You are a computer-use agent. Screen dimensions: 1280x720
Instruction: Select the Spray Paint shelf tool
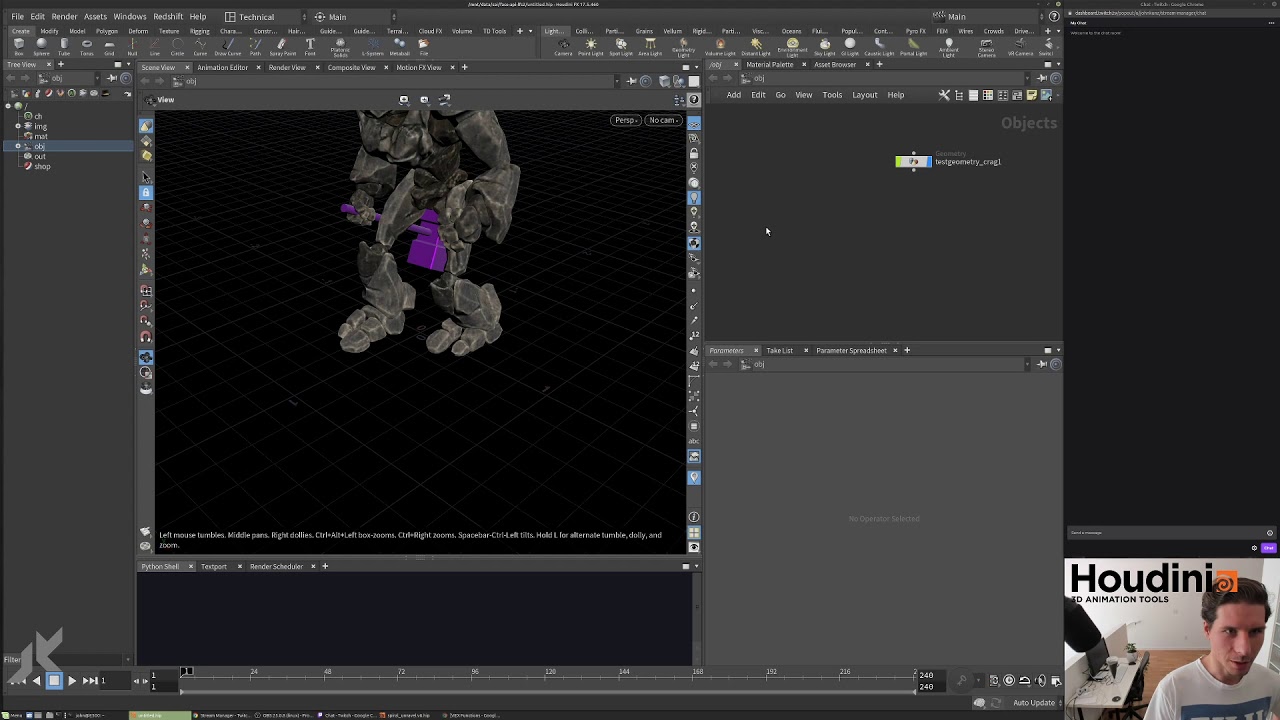click(x=282, y=46)
